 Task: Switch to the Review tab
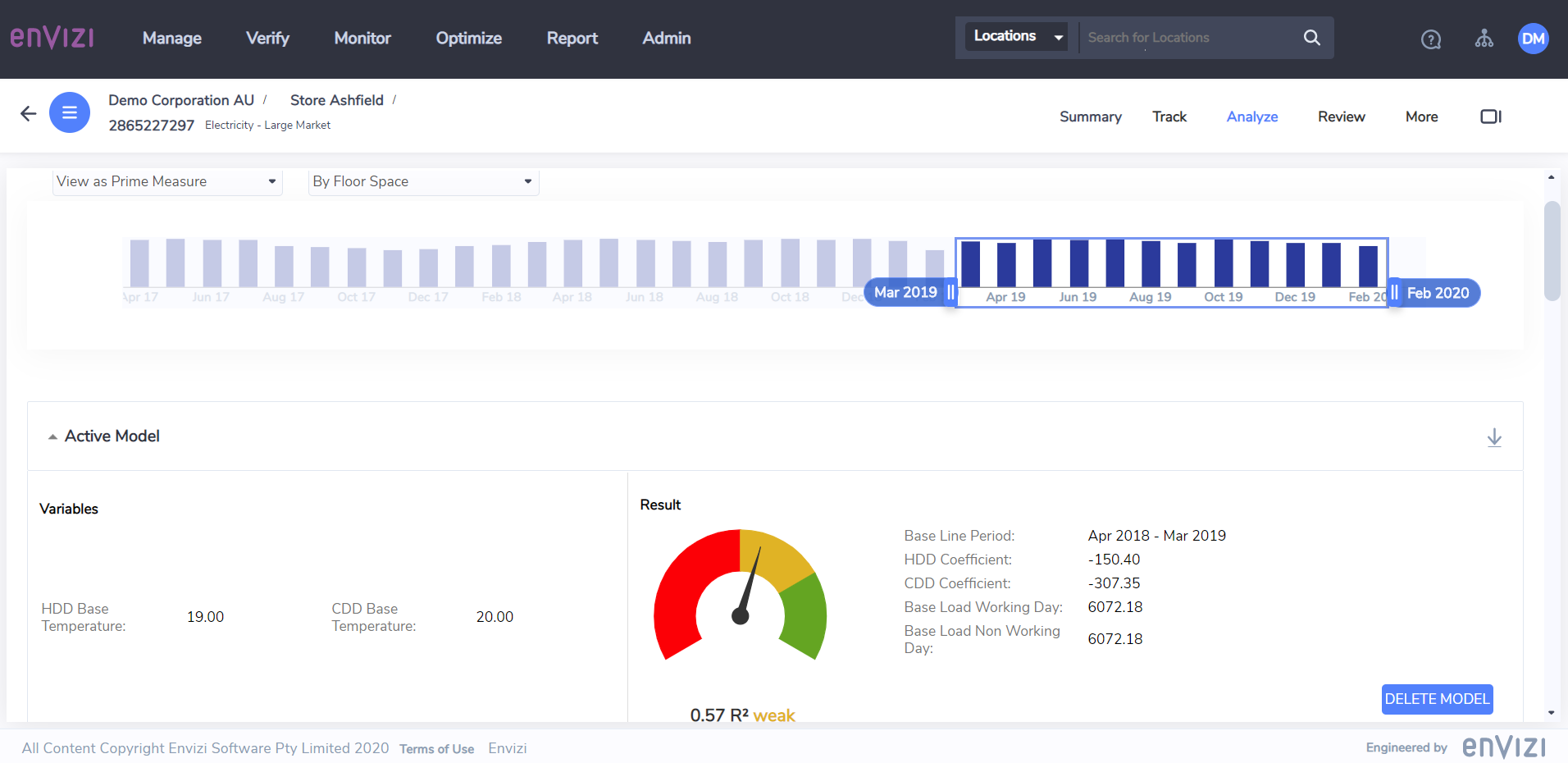coord(1342,117)
